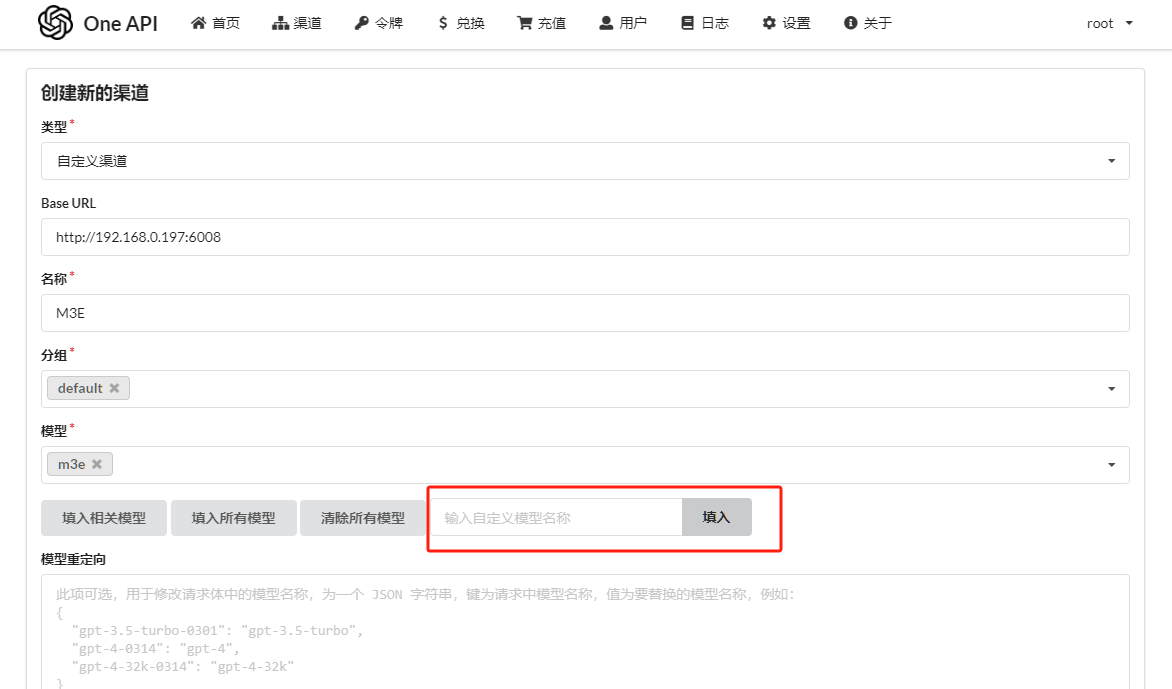
Task: Remove the m3e model tag
Action: tap(98, 463)
